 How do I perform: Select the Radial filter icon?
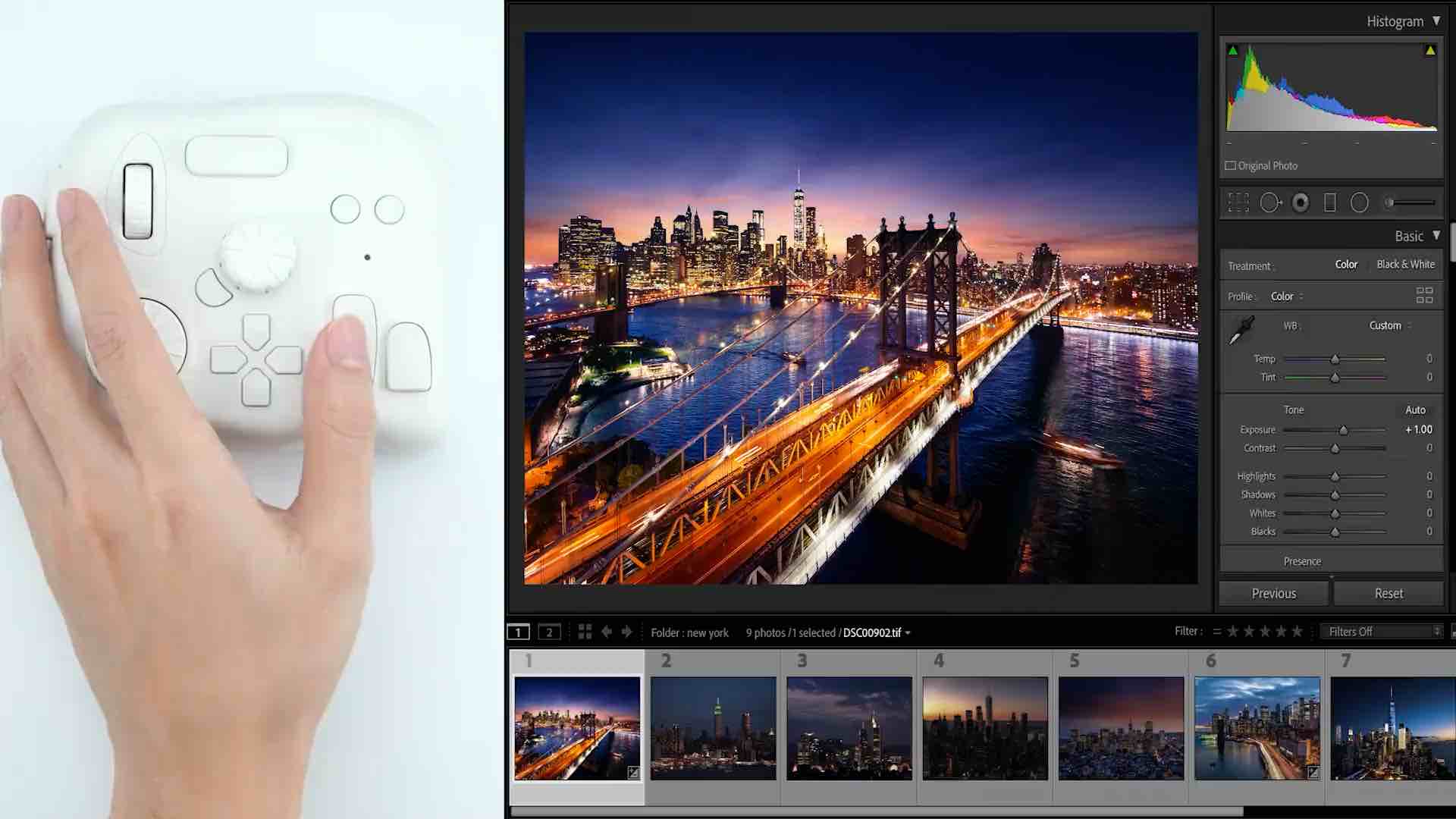[1360, 203]
